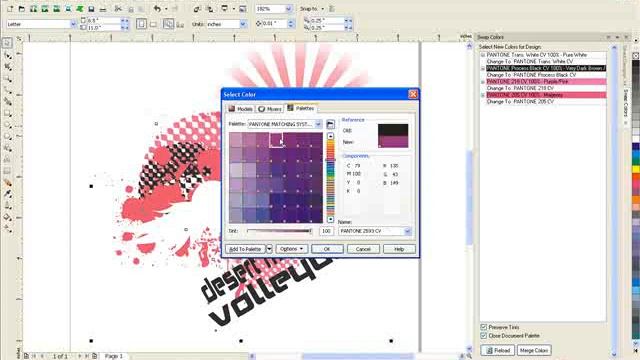Select the Change To: PANTONE 218 CV row
The width and height of the screenshot is (640, 360).
[520, 88]
